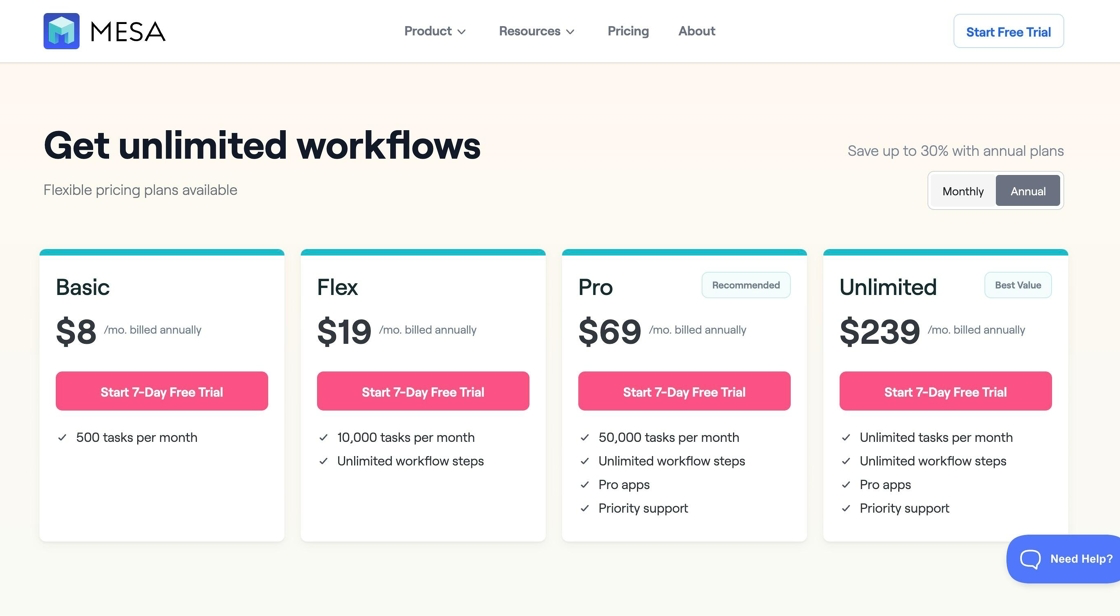Go to the Pricing page
The height and width of the screenshot is (616, 1120).
coord(628,31)
